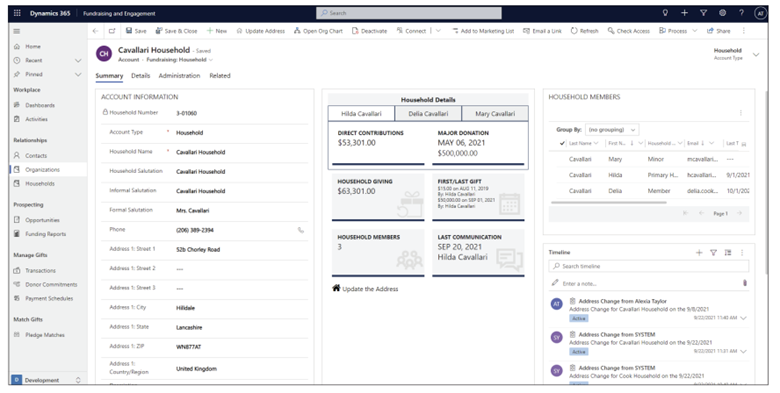The width and height of the screenshot is (780, 393).
Task: Click Deactivate command
Action: 369,31
